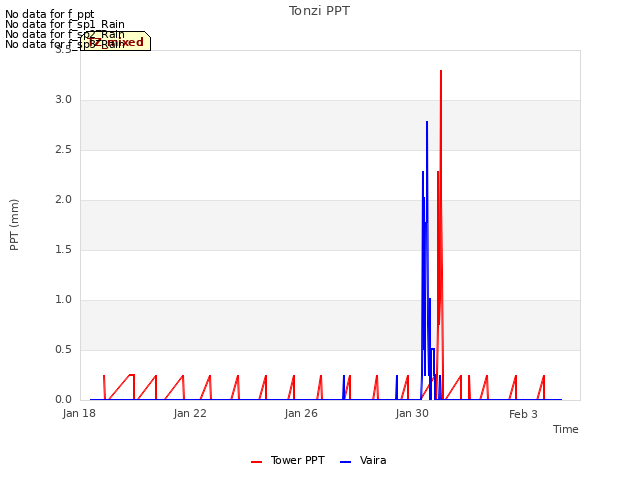Click the PPT (mm) y-axis title

tap(14, 225)
